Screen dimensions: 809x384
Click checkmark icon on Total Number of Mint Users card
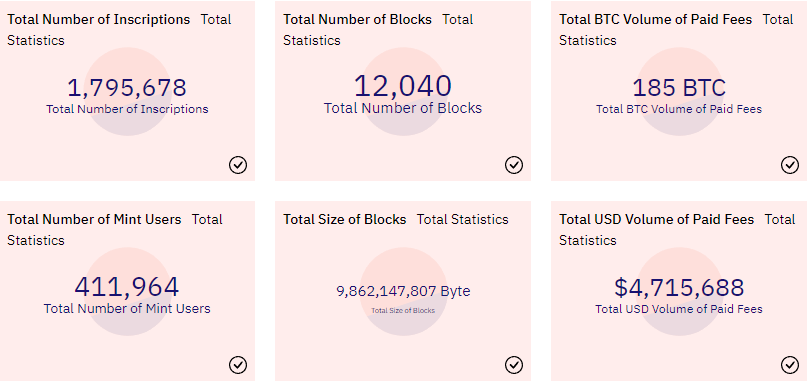pos(238,365)
